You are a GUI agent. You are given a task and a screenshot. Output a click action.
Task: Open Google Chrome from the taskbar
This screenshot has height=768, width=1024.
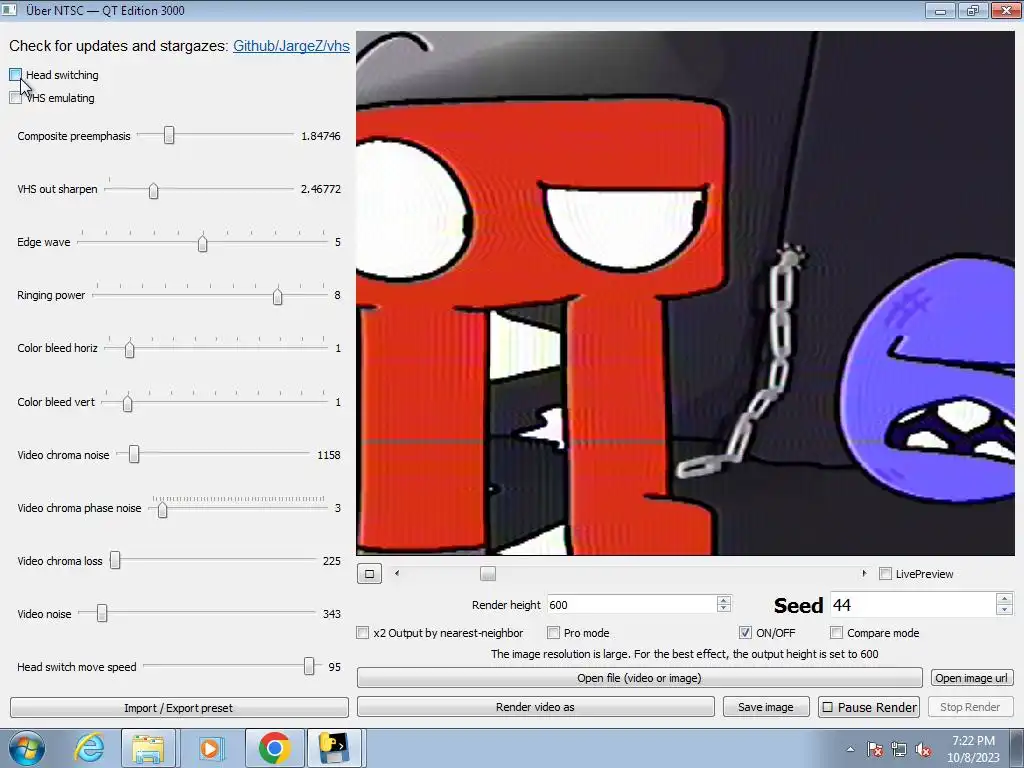274,748
